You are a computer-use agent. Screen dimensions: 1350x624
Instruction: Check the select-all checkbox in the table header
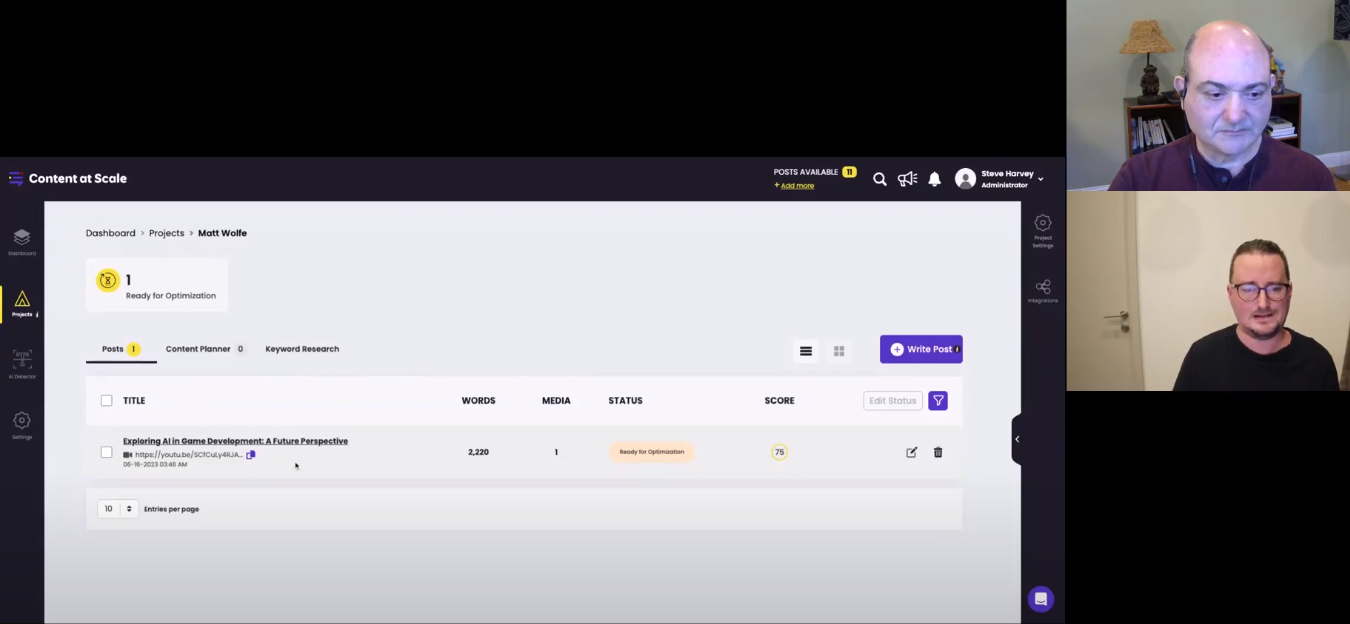[x=106, y=400]
